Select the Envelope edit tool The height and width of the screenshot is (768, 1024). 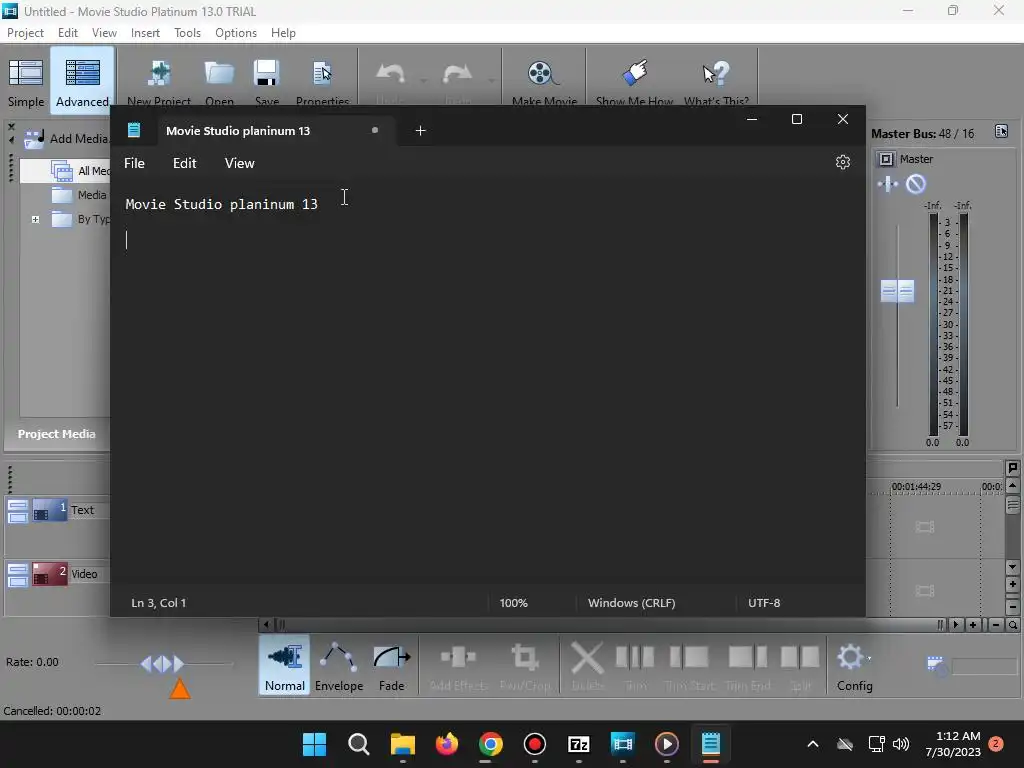338,665
